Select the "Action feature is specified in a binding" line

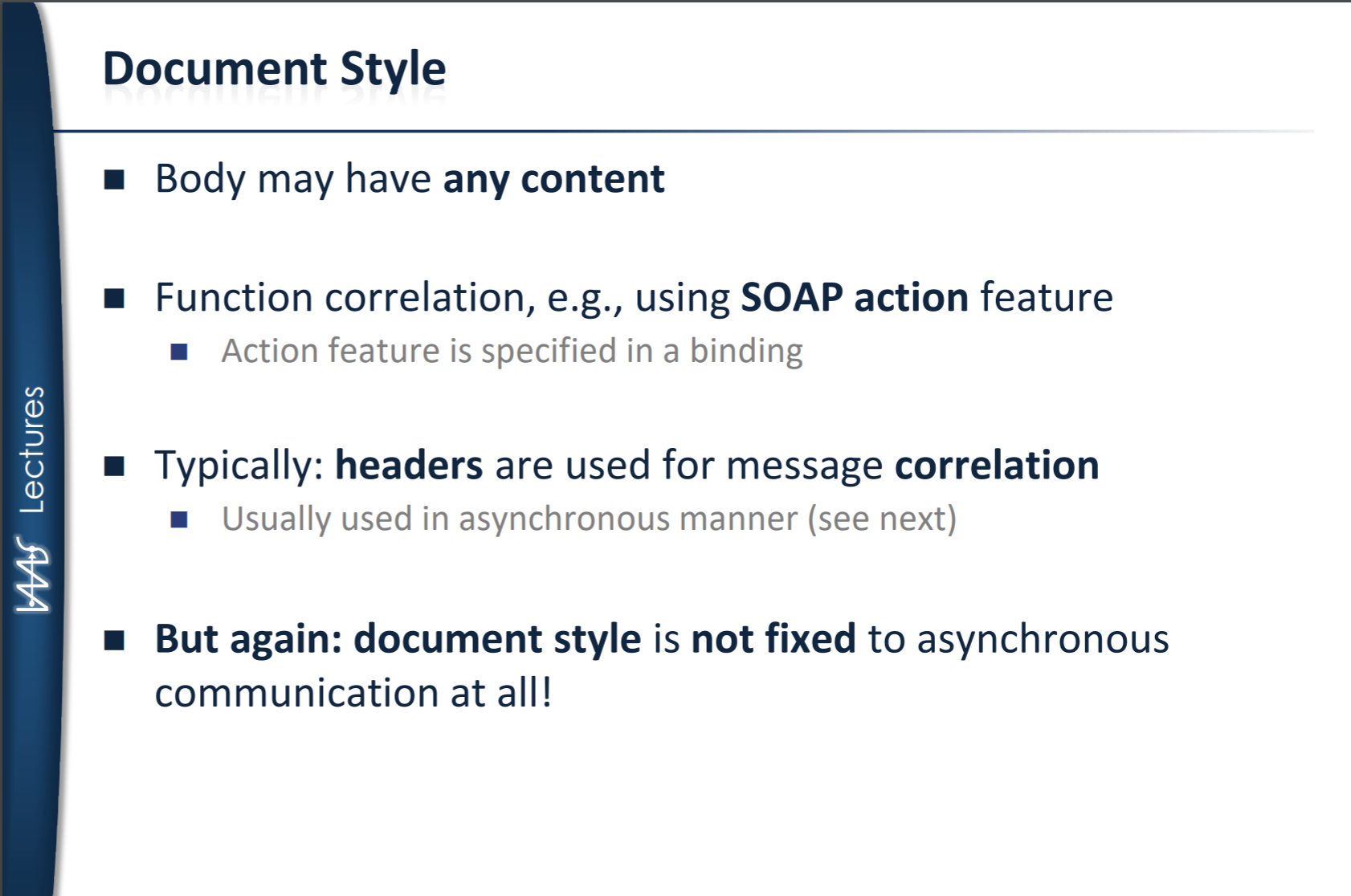[512, 351]
